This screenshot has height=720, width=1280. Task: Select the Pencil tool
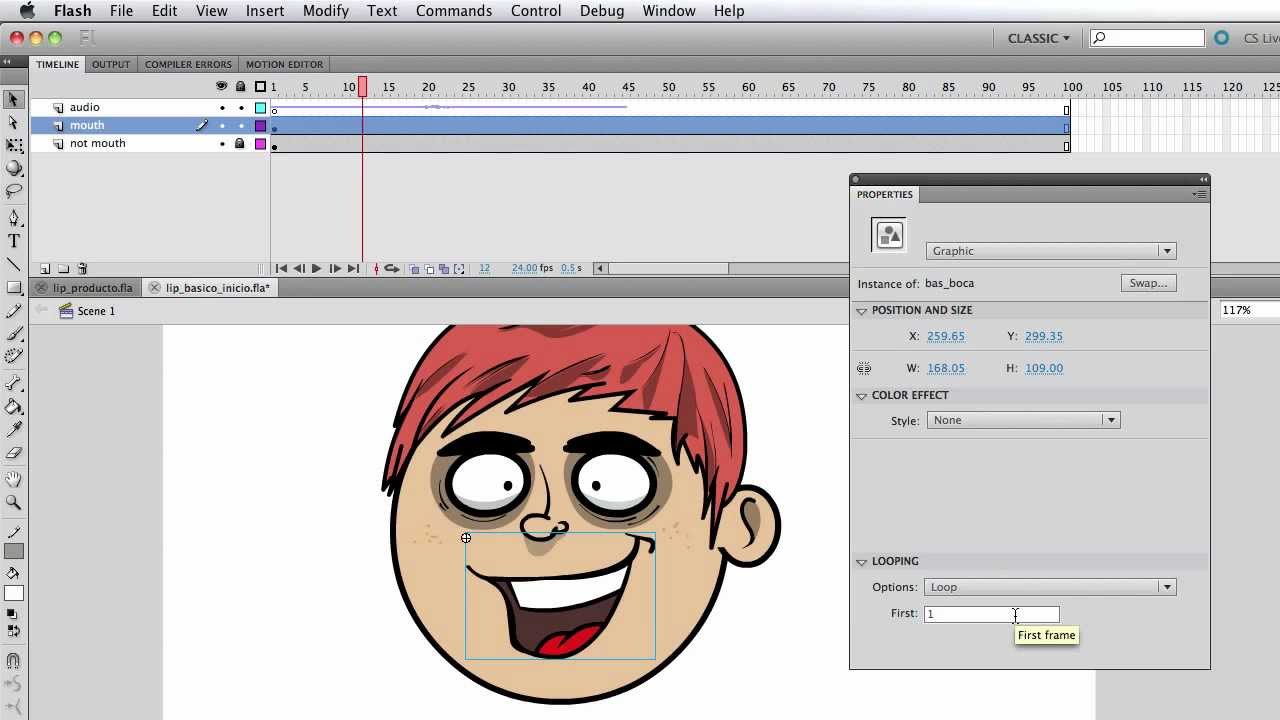point(14,312)
